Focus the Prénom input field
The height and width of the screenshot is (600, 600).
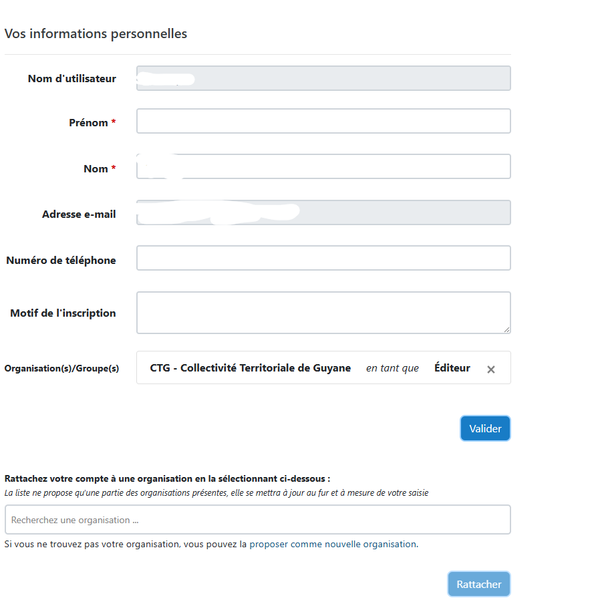click(323, 121)
